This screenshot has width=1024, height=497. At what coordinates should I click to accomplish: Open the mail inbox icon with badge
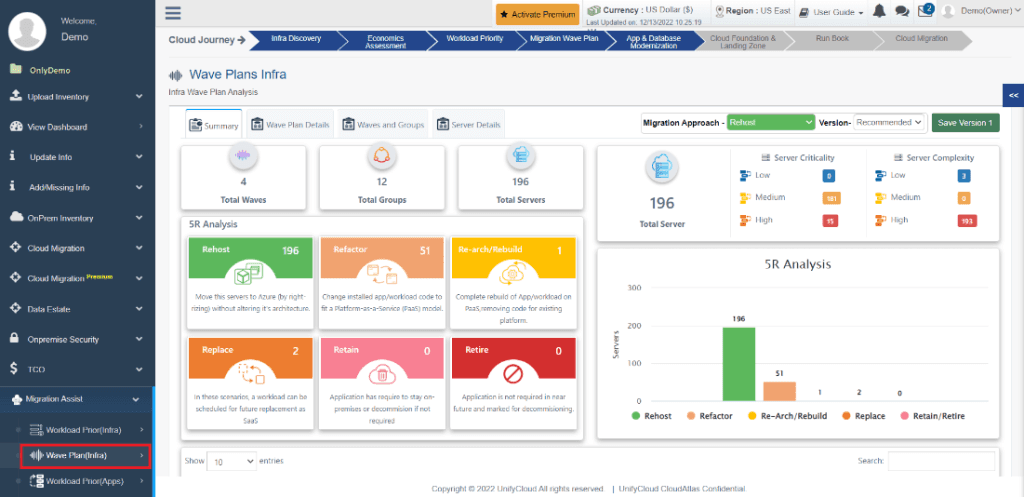click(x=924, y=11)
